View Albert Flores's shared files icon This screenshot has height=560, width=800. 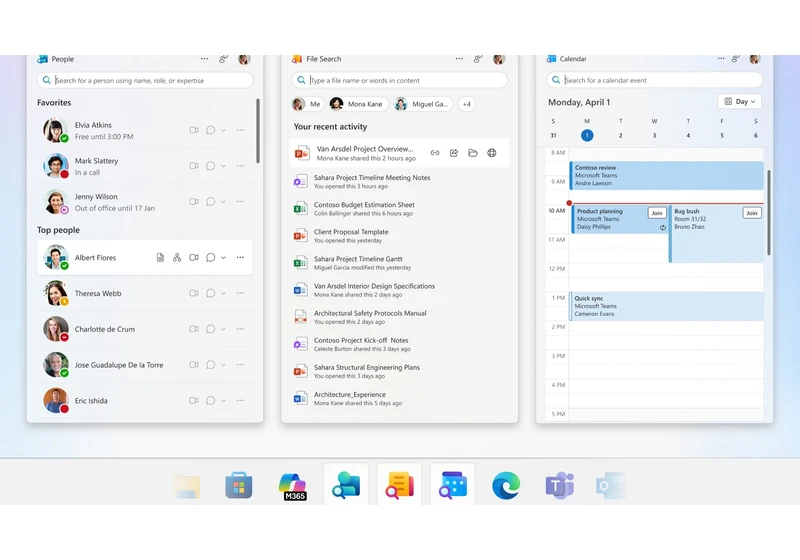pos(160,258)
